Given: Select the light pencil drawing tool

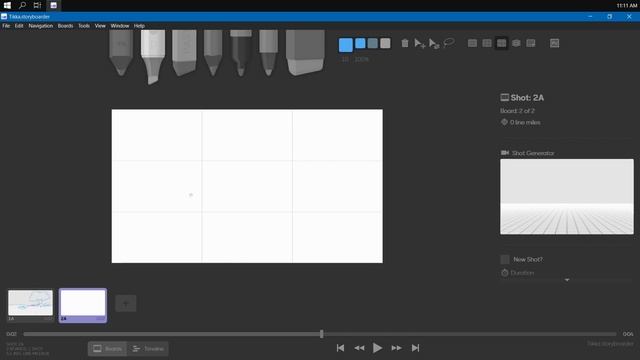Looking at the screenshot, I should point(121,53).
